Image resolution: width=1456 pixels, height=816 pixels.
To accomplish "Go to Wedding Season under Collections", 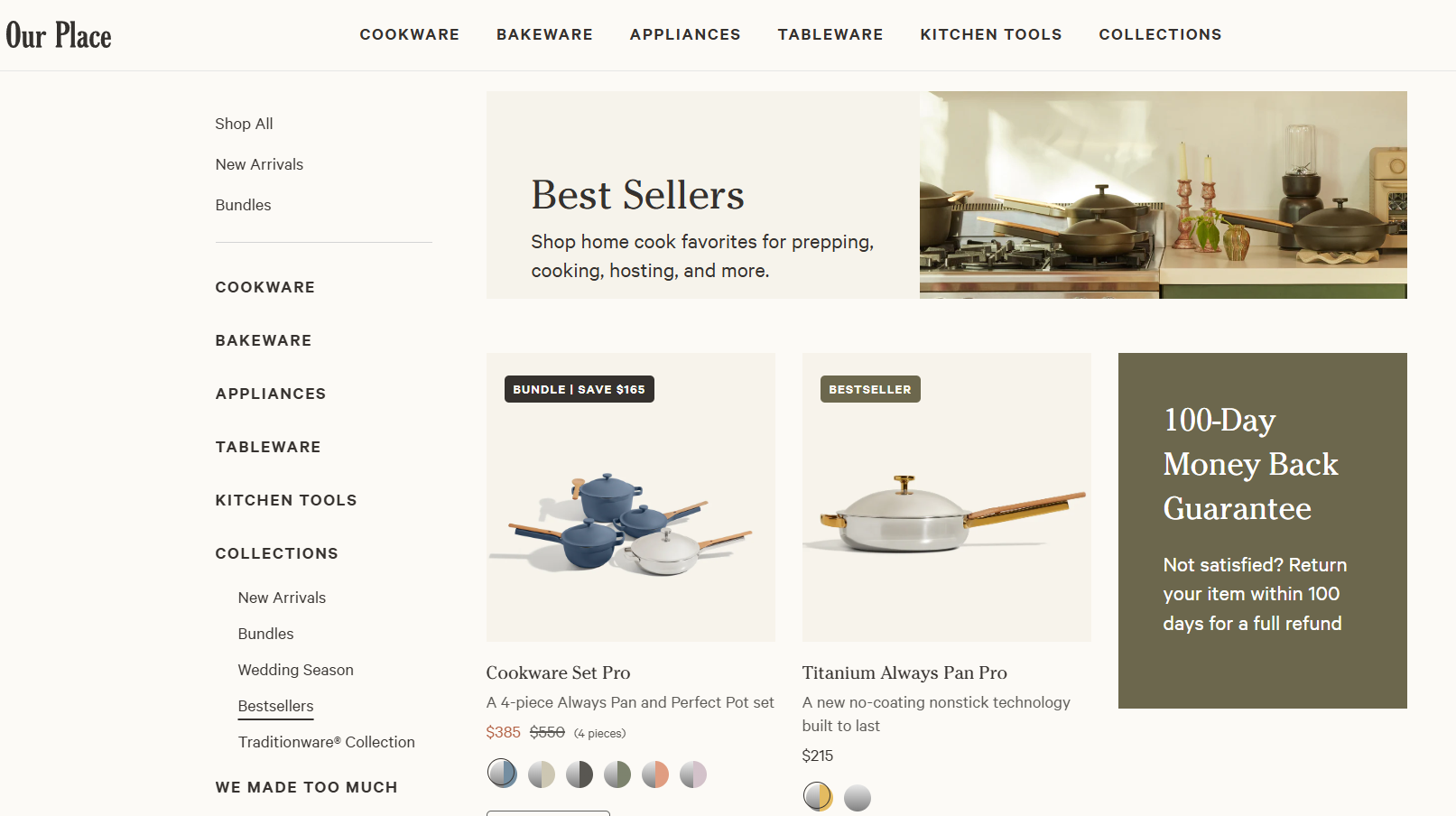I will (x=296, y=670).
